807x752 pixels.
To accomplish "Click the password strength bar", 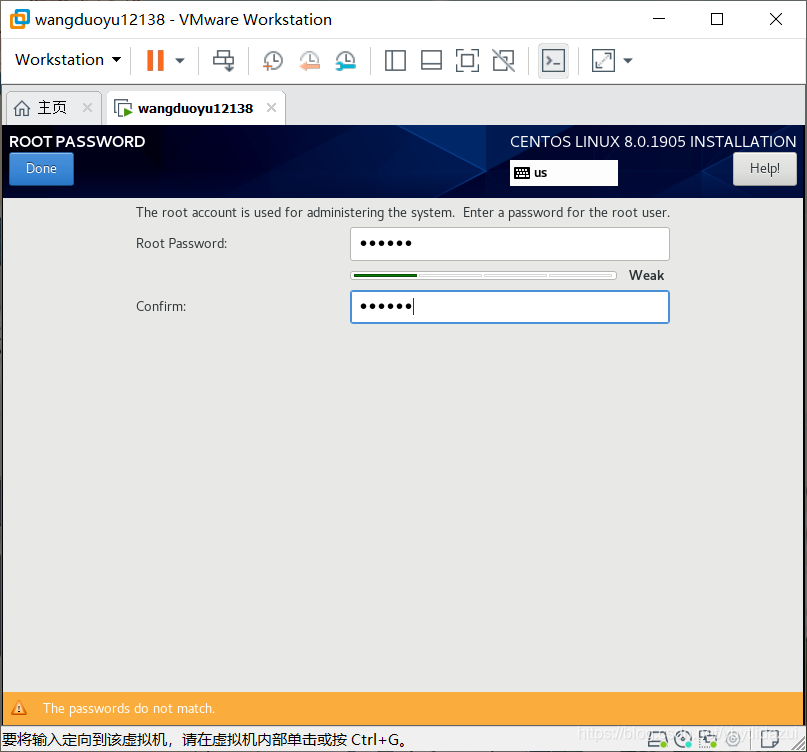I will click(x=483, y=275).
